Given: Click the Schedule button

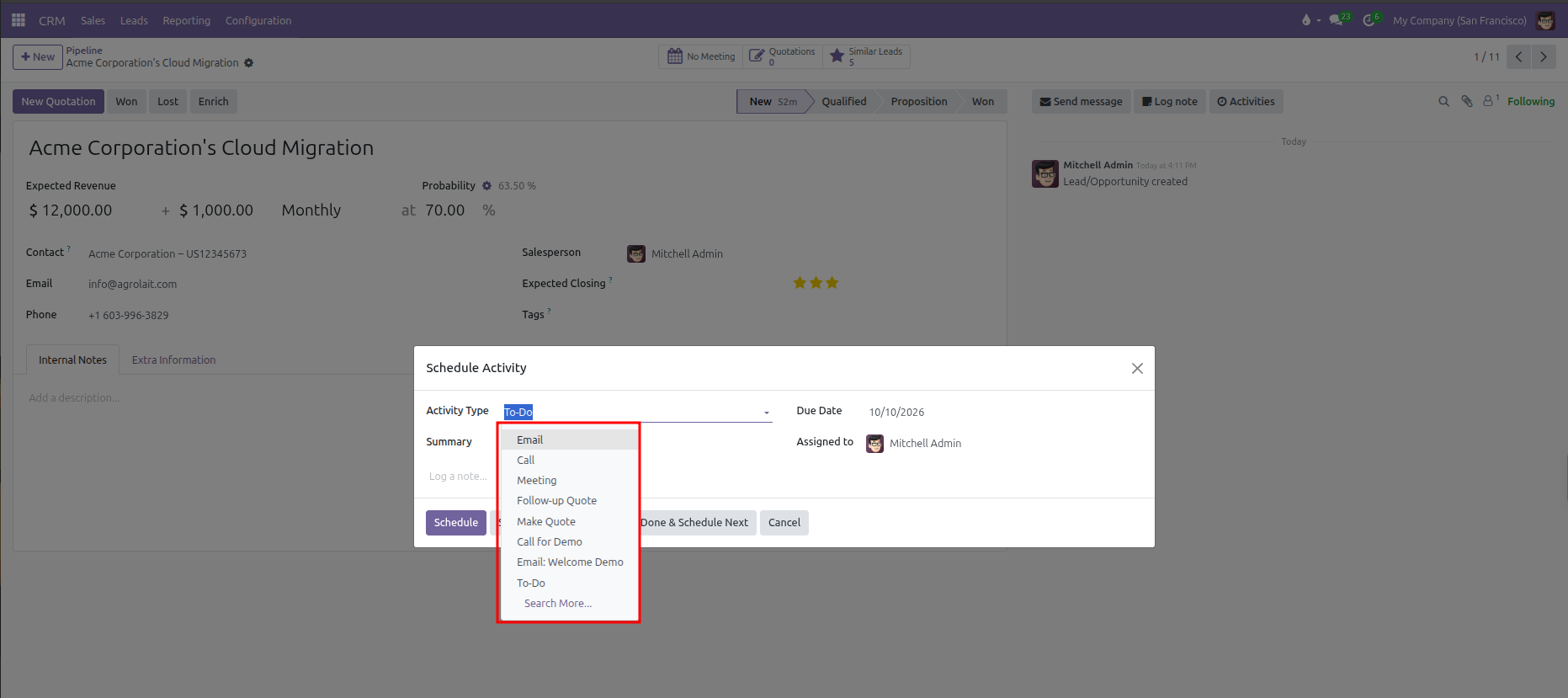Looking at the screenshot, I should [456, 523].
